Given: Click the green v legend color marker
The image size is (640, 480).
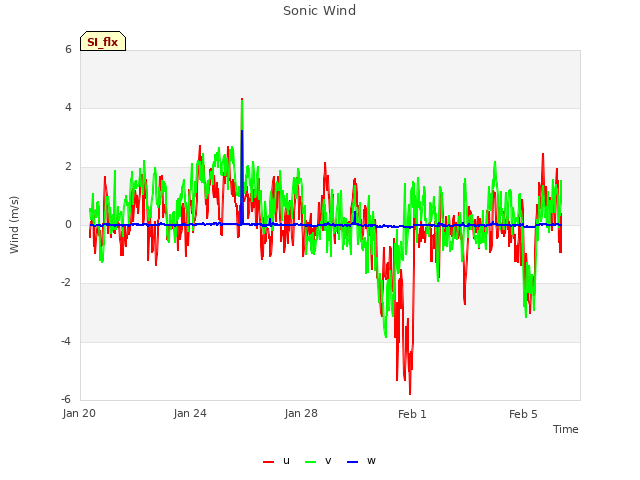Looking at the screenshot, I should tap(311, 462).
